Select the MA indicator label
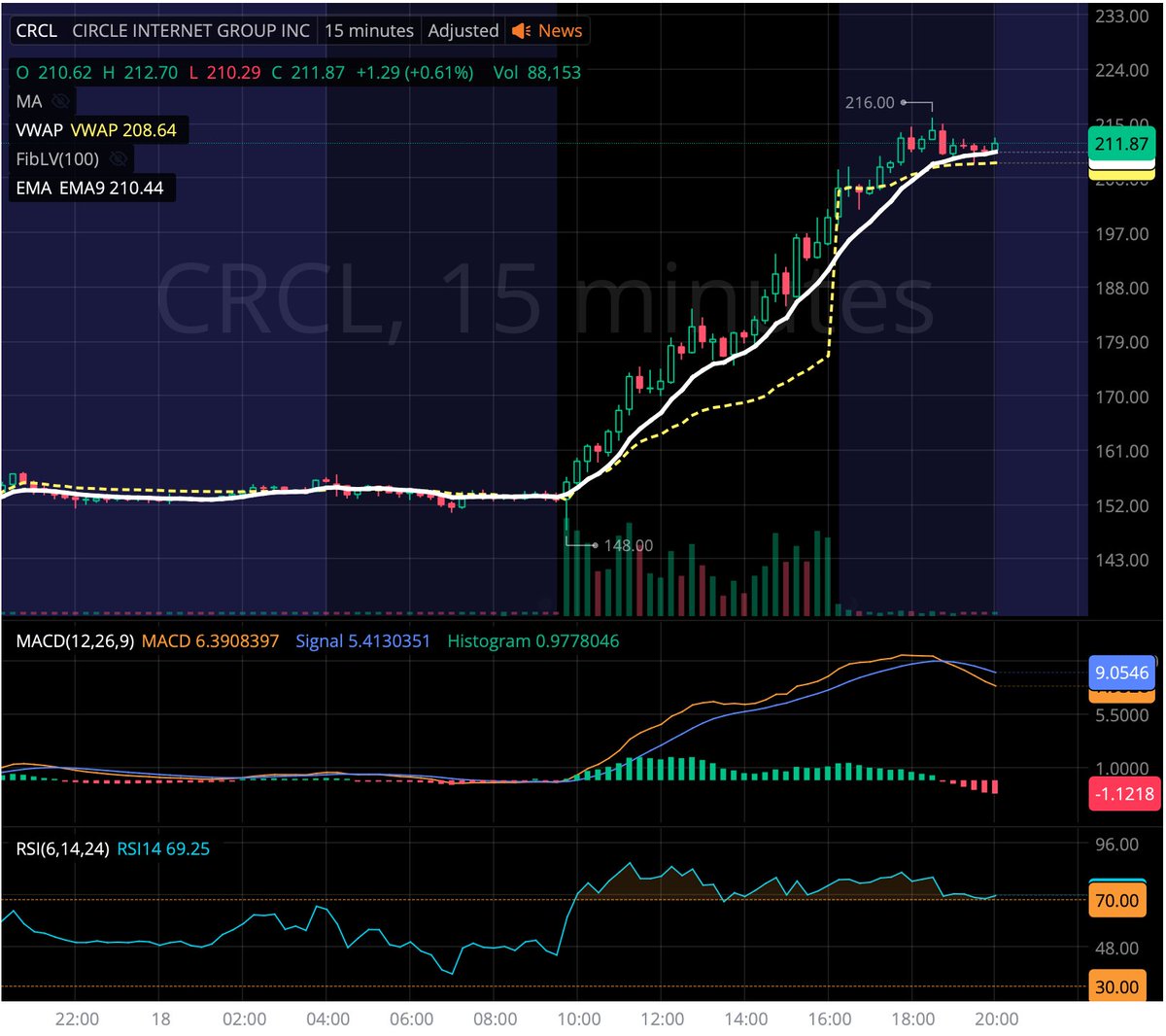The height and width of the screenshot is (1036, 1166). click(29, 101)
